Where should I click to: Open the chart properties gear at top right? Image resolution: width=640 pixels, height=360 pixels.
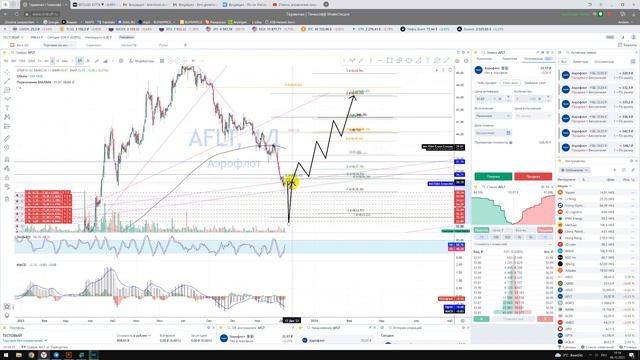(466, 61)
